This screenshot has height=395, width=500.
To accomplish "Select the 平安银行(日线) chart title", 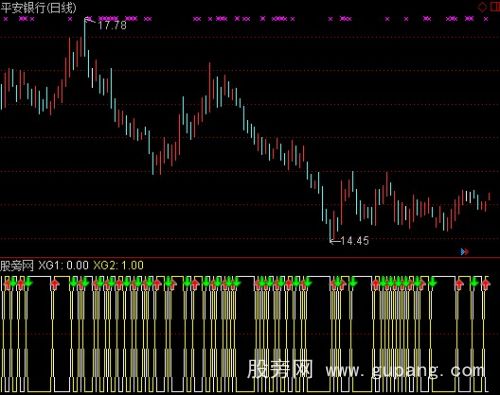I will tap(38, 8).
